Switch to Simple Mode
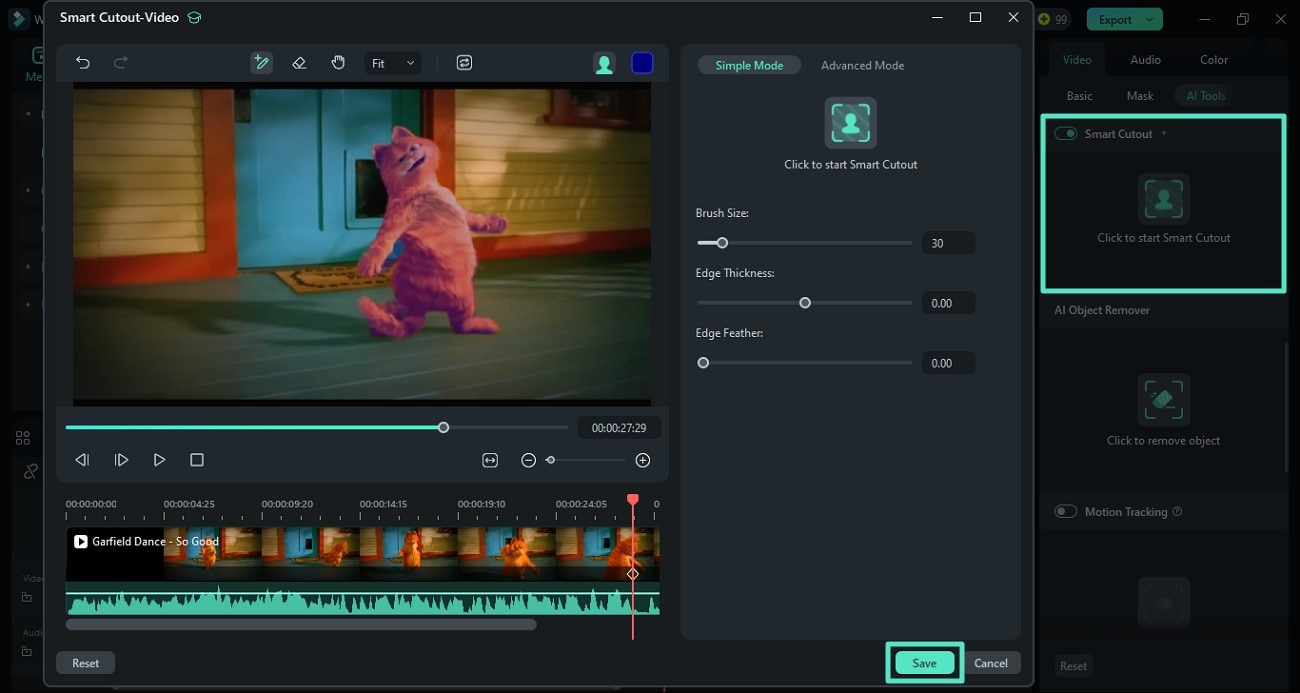Screen dimensions: 1300x693 coord(749,65)
